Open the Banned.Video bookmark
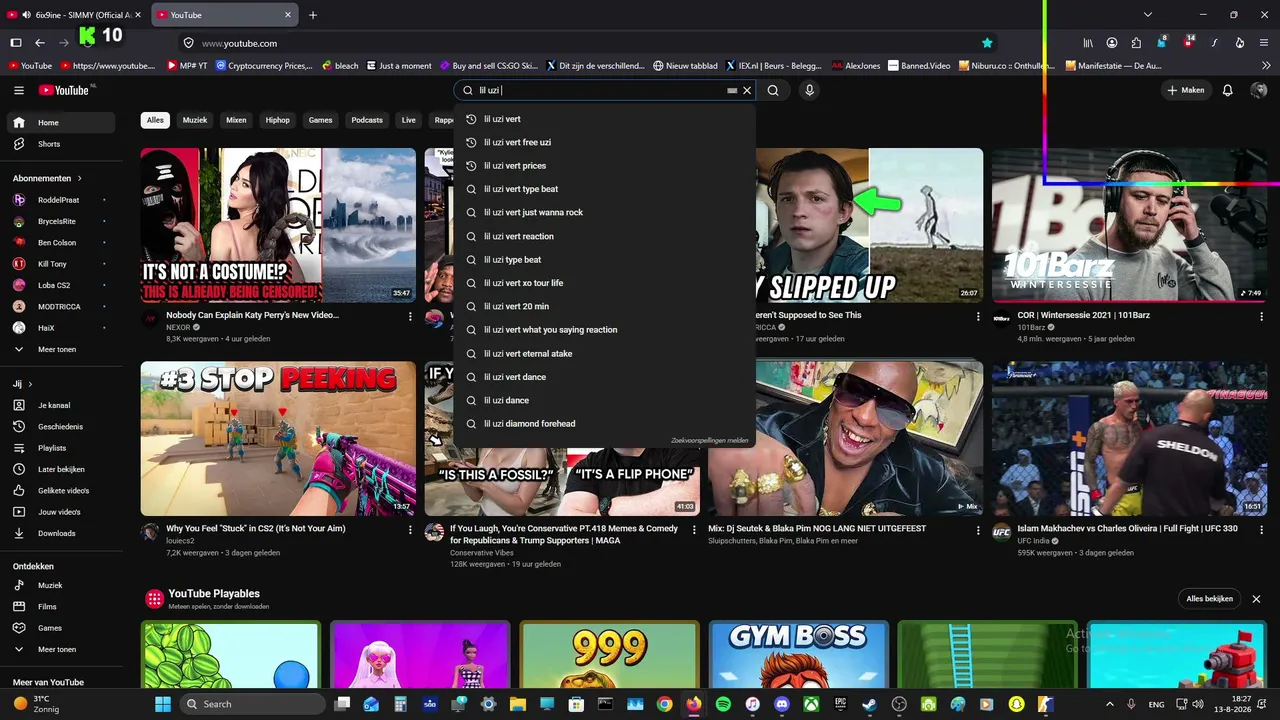The width and height of the screenshot is (1280, 720). (918, 66)
